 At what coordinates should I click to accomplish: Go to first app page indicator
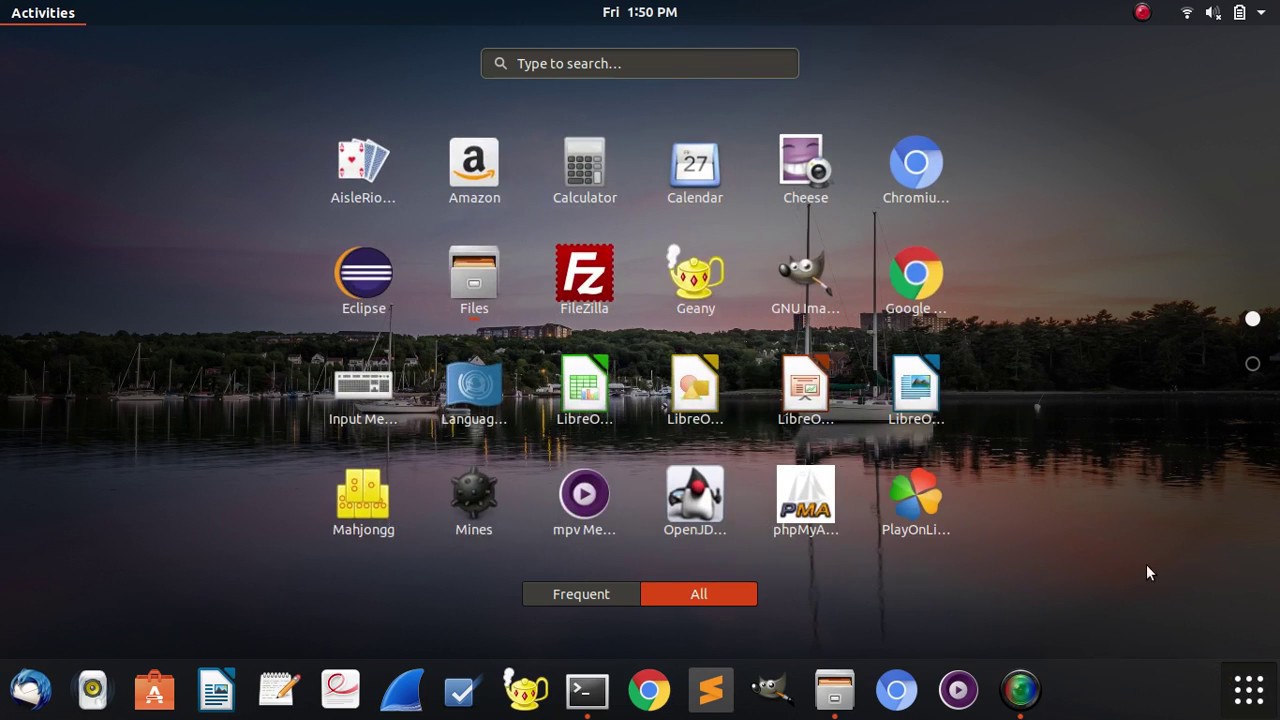pyautogui.click(x=1253, y=319)
